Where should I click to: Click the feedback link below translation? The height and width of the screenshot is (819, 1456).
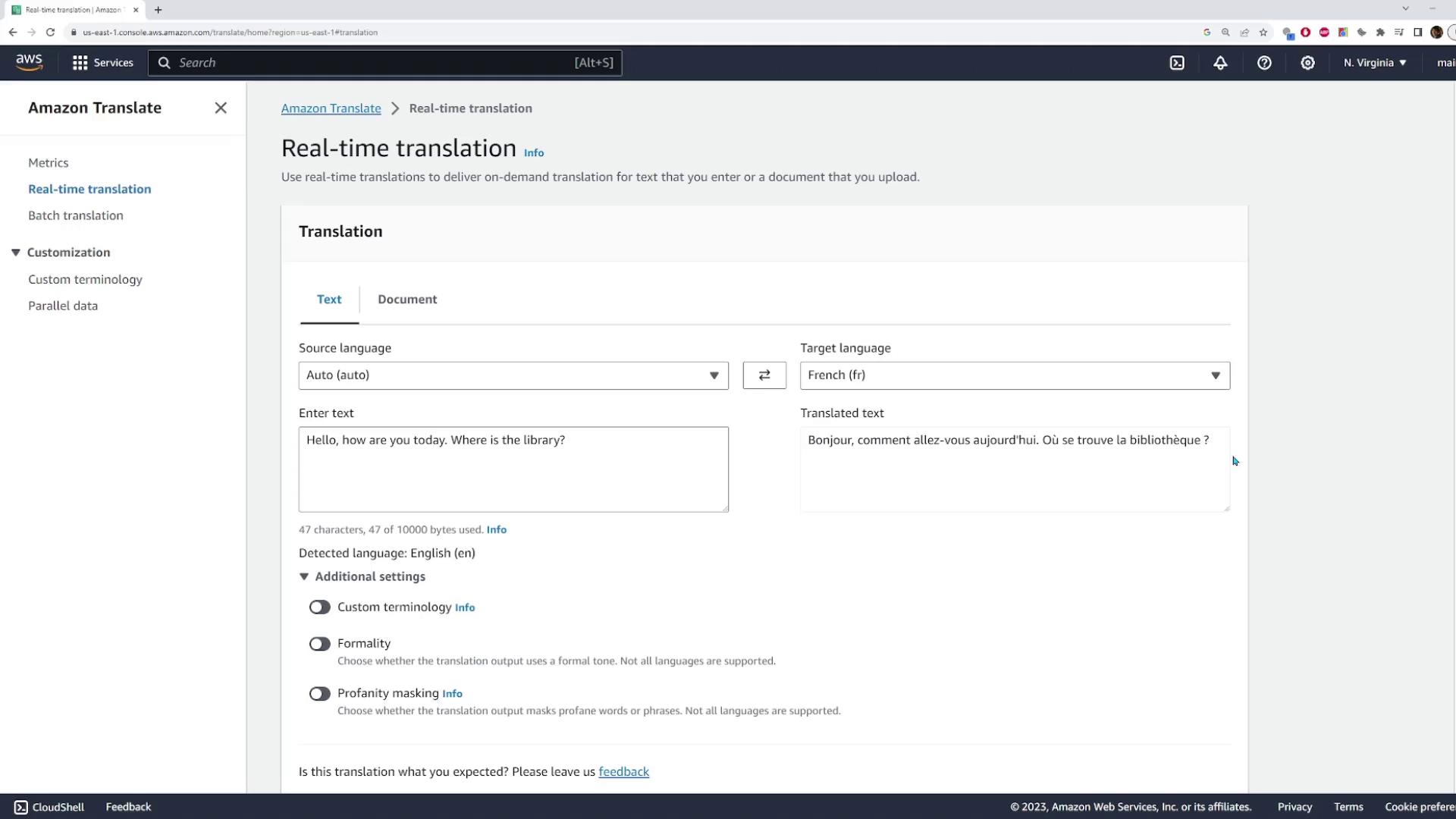(623, 771)
